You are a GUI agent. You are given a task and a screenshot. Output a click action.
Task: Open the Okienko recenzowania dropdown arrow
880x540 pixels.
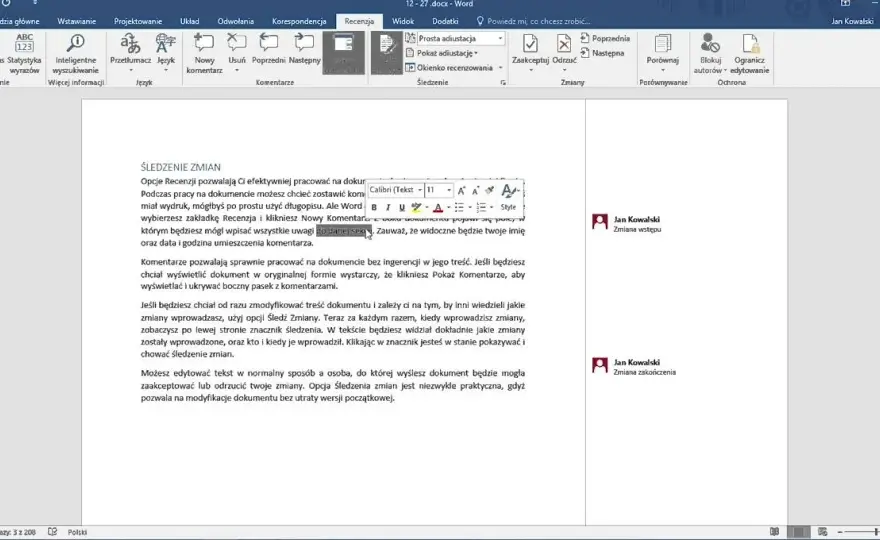coord(501,67)
